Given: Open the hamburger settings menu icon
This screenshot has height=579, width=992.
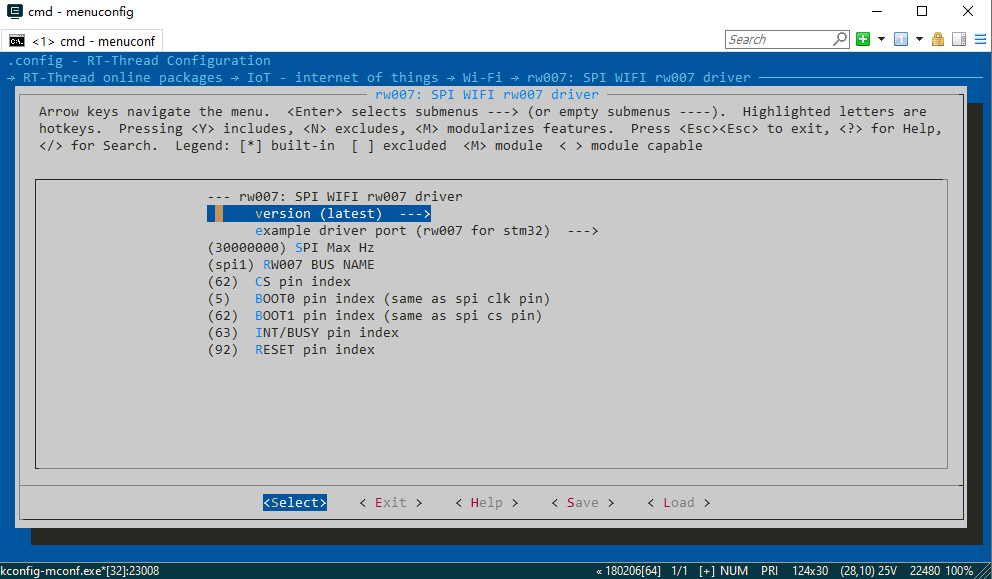Looking at the screenshot, I should click(979, 40).
